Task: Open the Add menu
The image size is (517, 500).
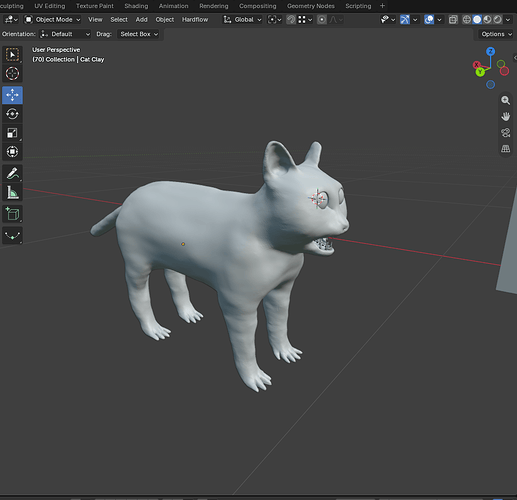Action: click(141, 20)
